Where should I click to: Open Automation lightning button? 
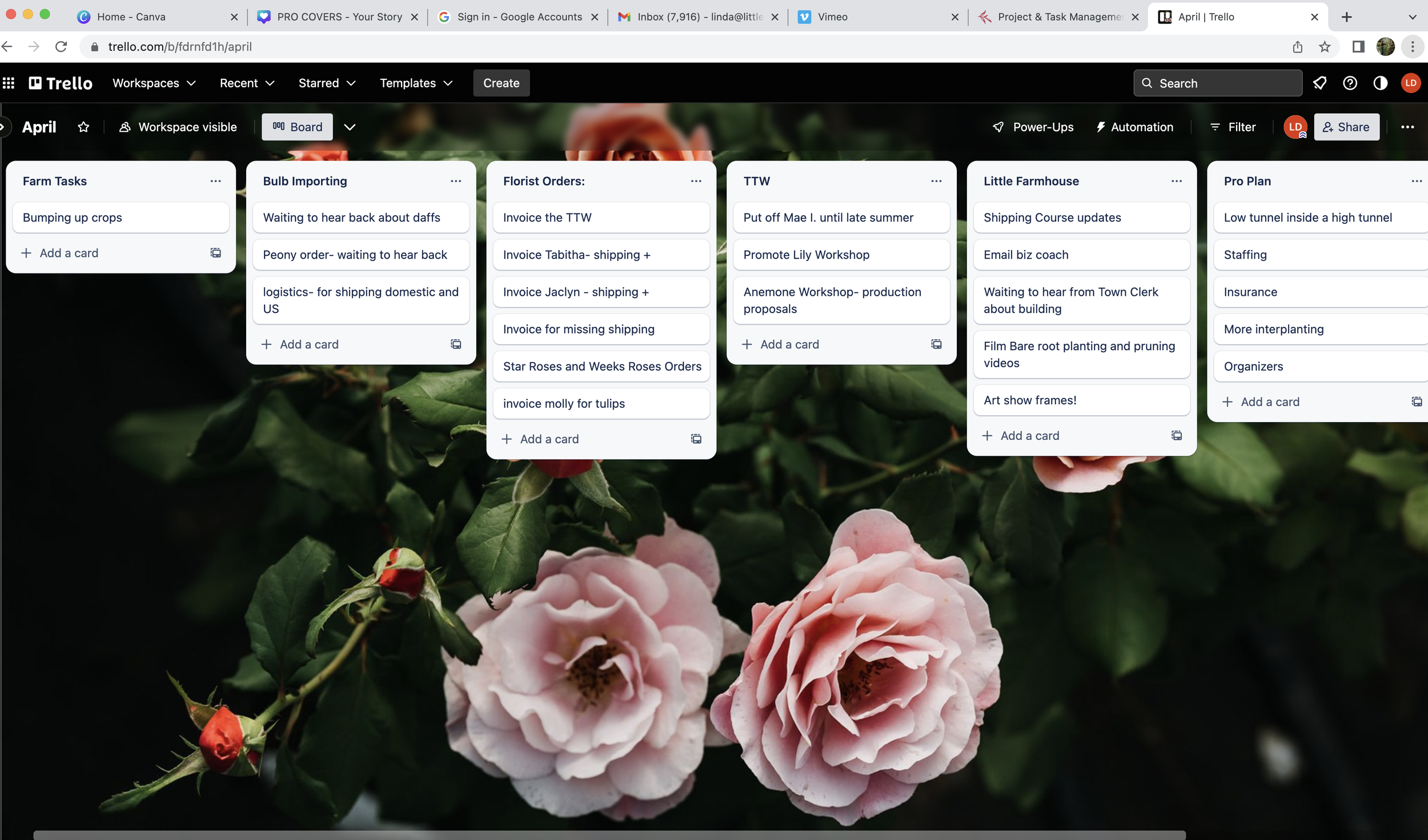click(1134, 127)
